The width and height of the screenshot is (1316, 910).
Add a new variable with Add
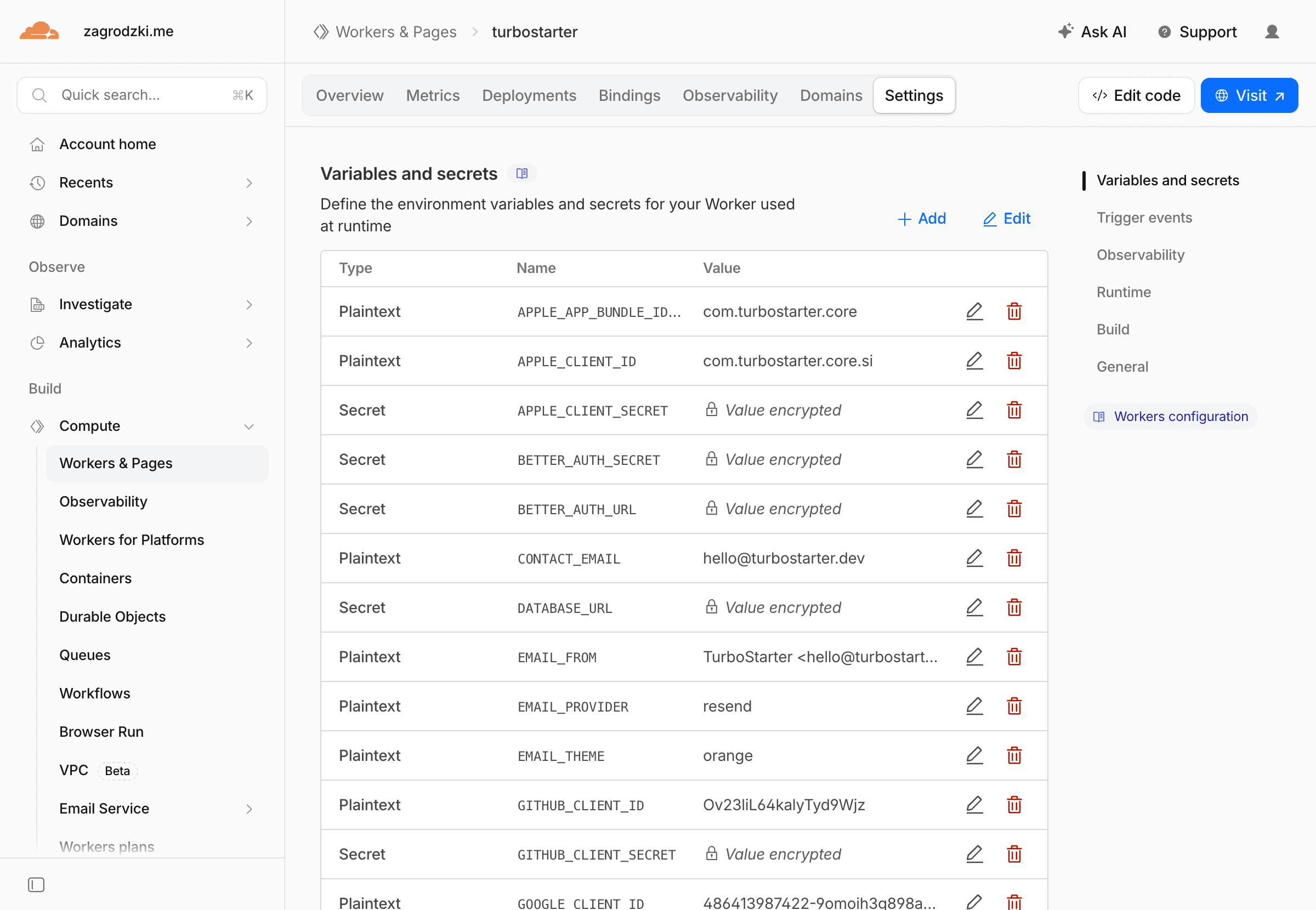pos(921,218)
